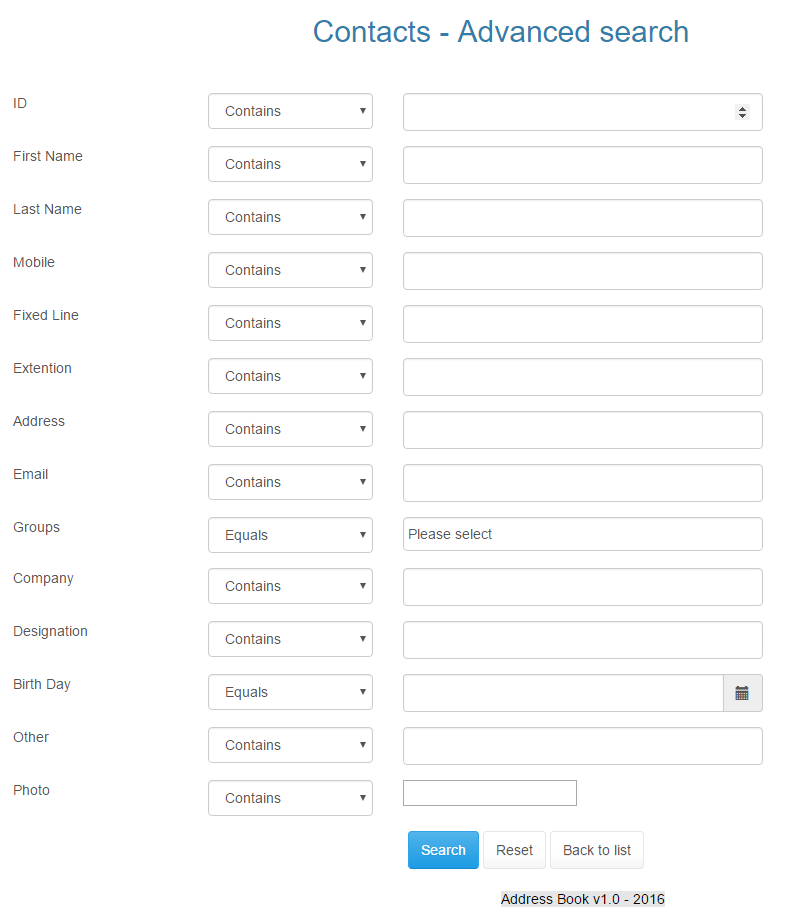This screenshot has width=801, height=914.
Task: Open the Birth Day calendar picker
Action: 742,692
